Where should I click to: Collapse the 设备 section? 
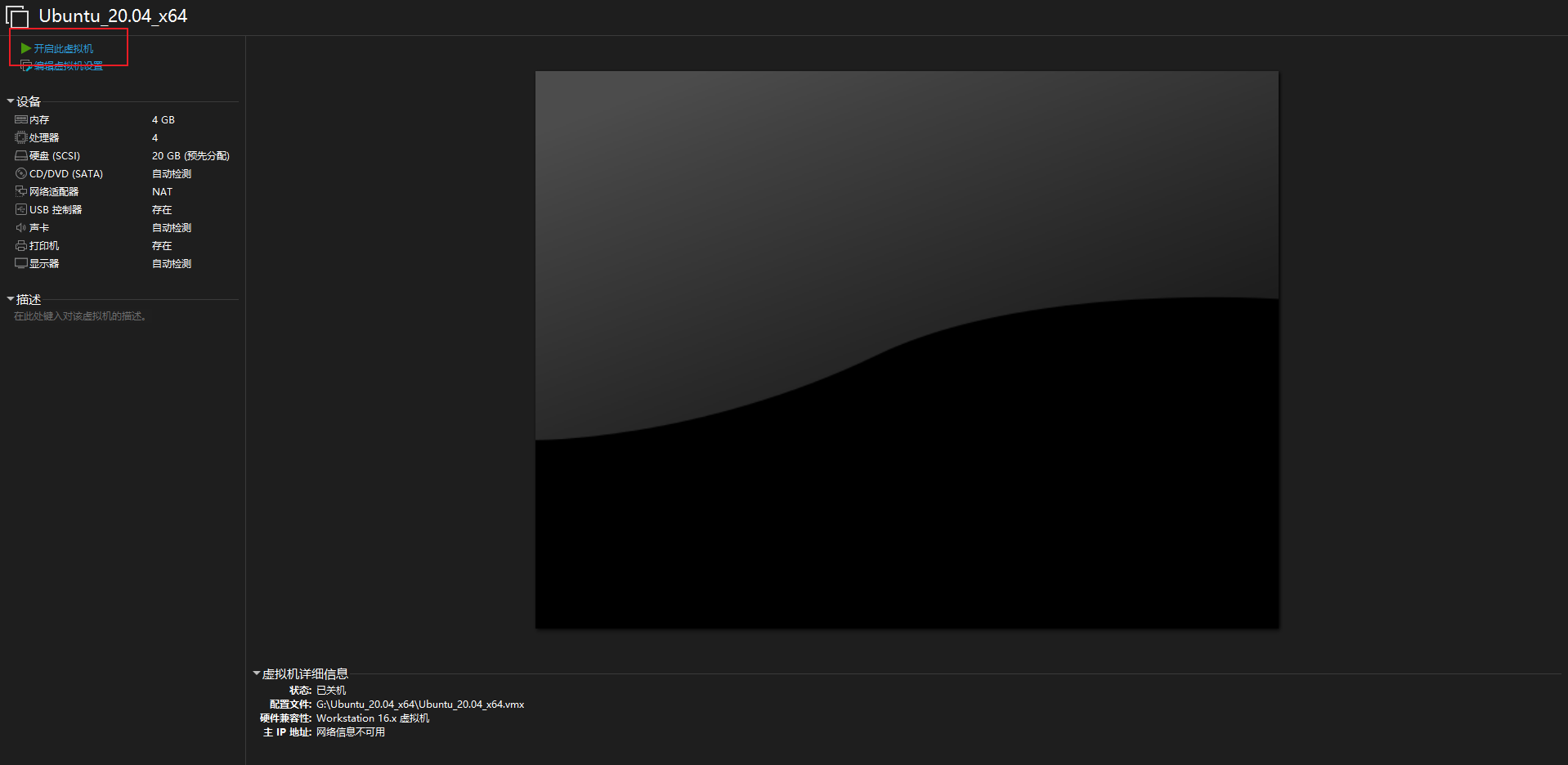pos(11,101)
